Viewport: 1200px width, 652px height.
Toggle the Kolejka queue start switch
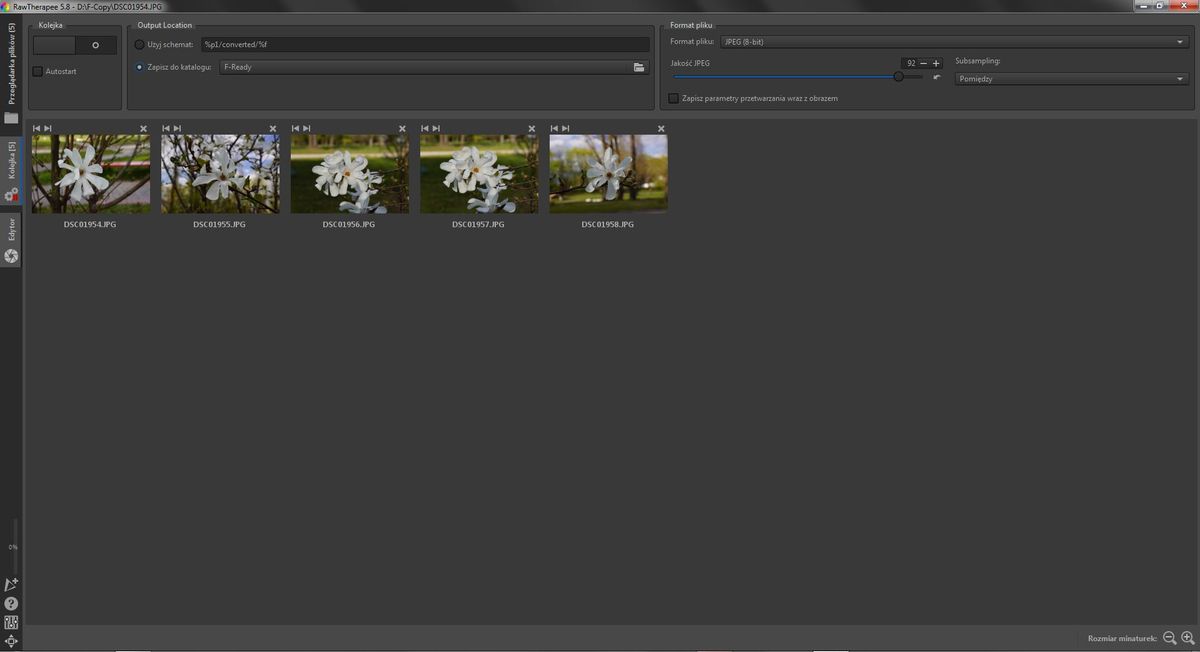(x=75, y=45)
